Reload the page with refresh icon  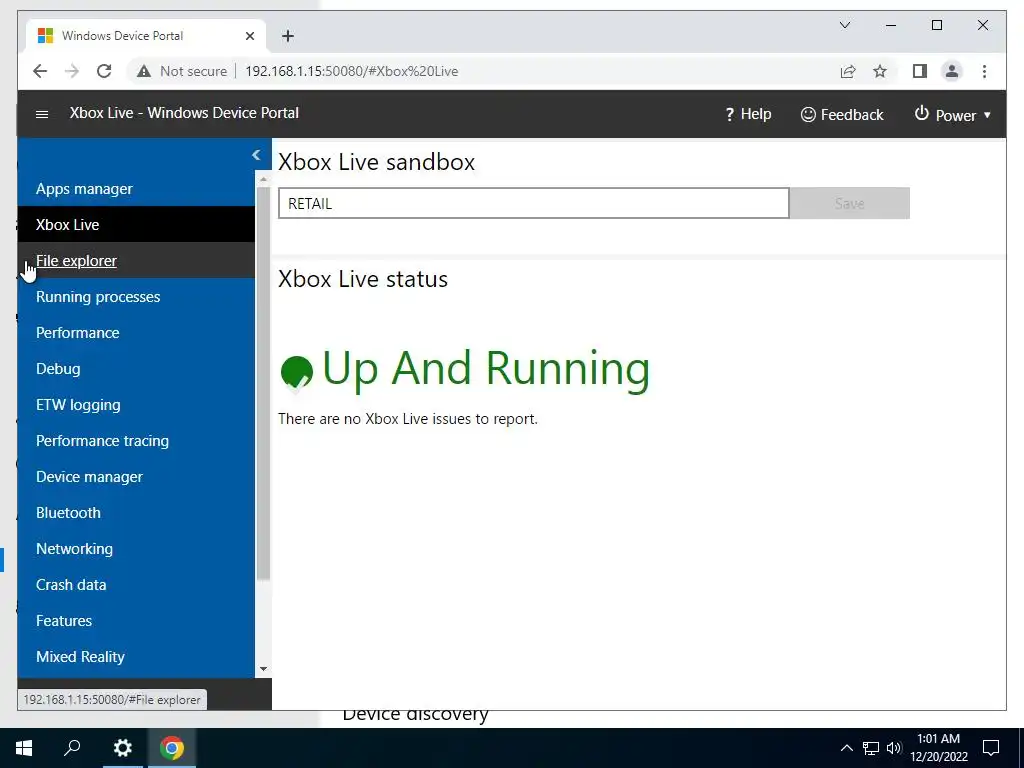pos(104,71)
